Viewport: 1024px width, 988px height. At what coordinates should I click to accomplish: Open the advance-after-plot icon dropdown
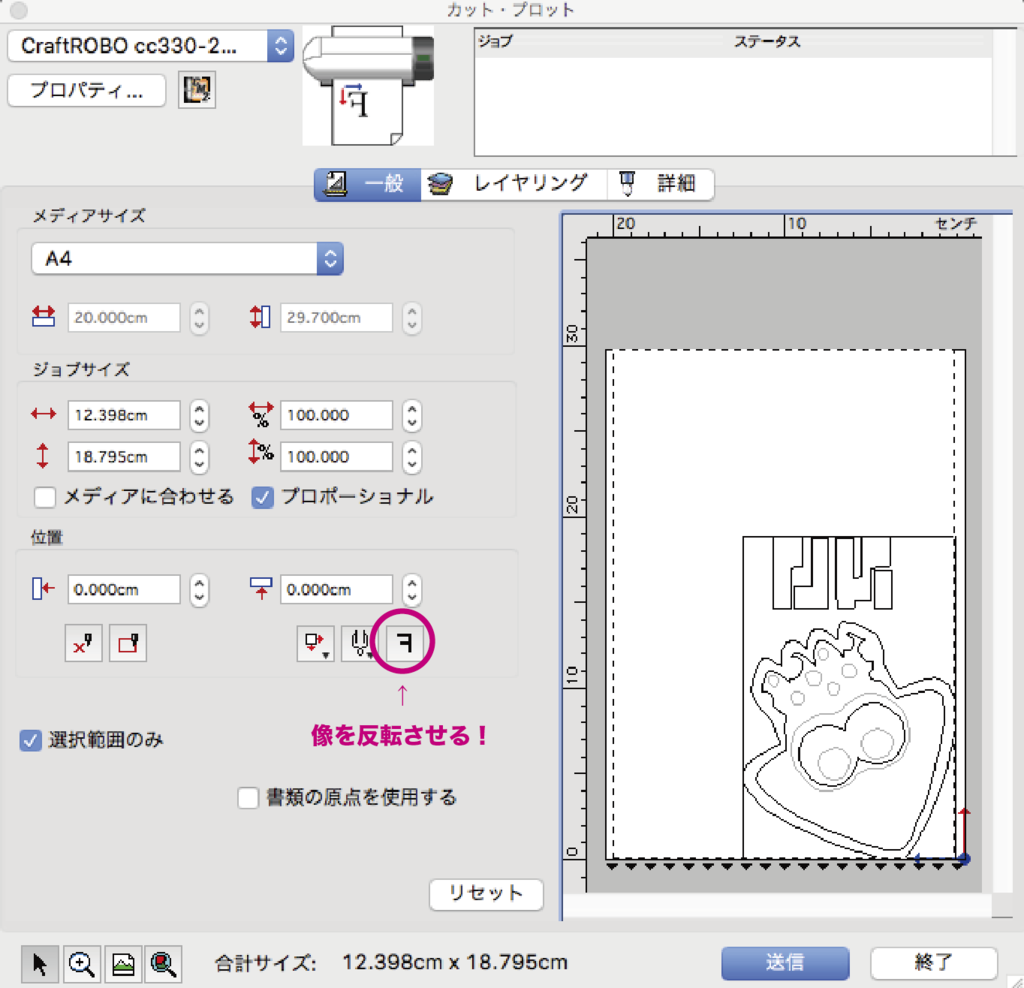tap(316, 643)
